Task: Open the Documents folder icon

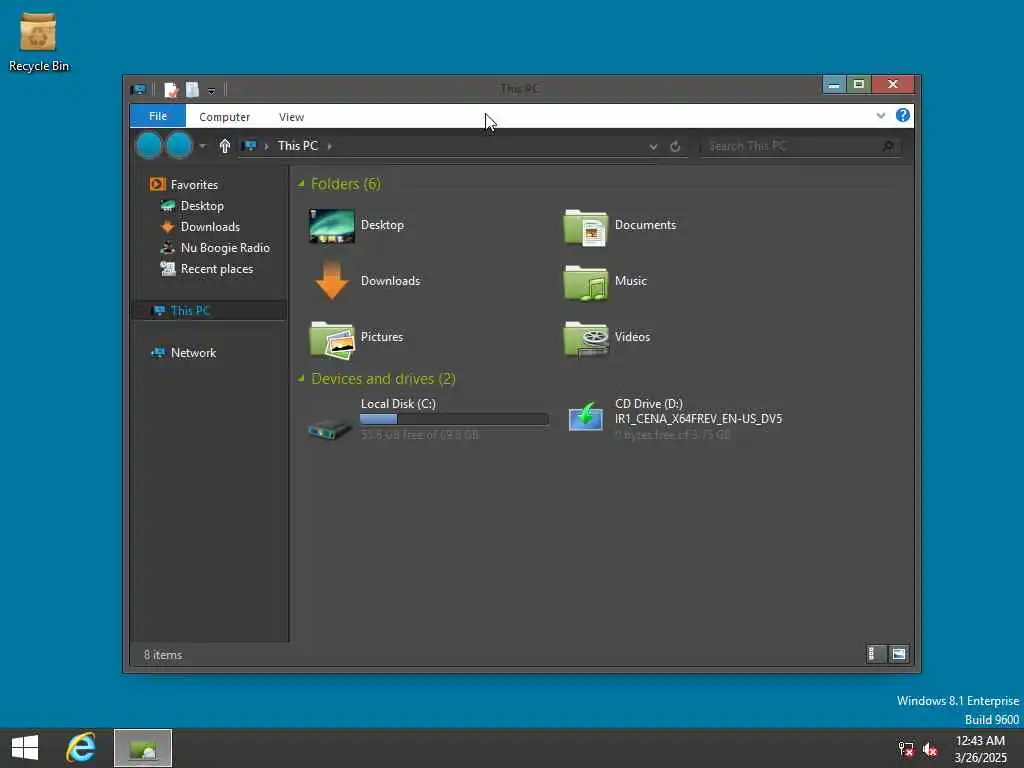Action: pos(586,227)
